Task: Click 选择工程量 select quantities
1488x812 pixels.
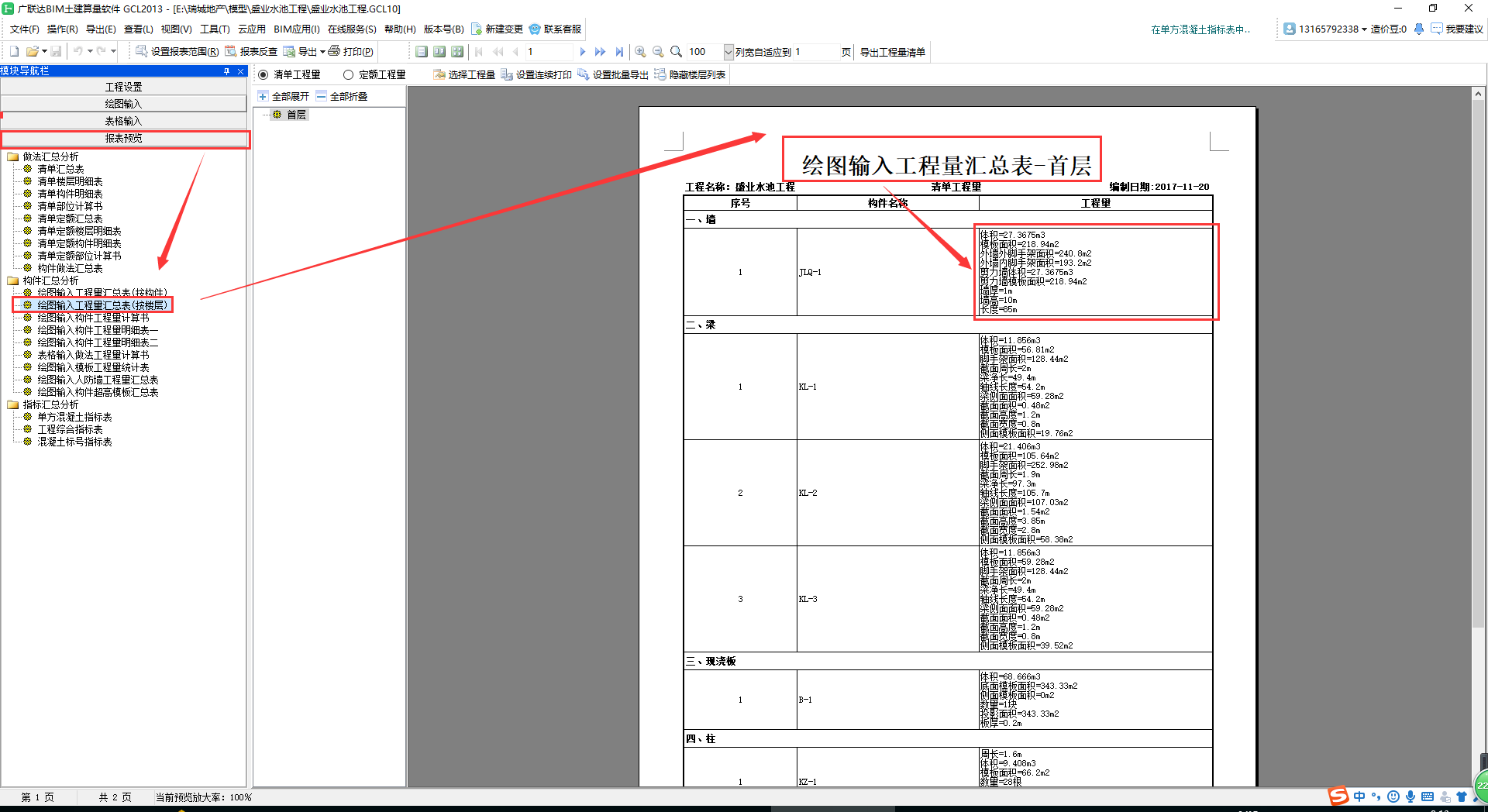Action: pos(464,74)
